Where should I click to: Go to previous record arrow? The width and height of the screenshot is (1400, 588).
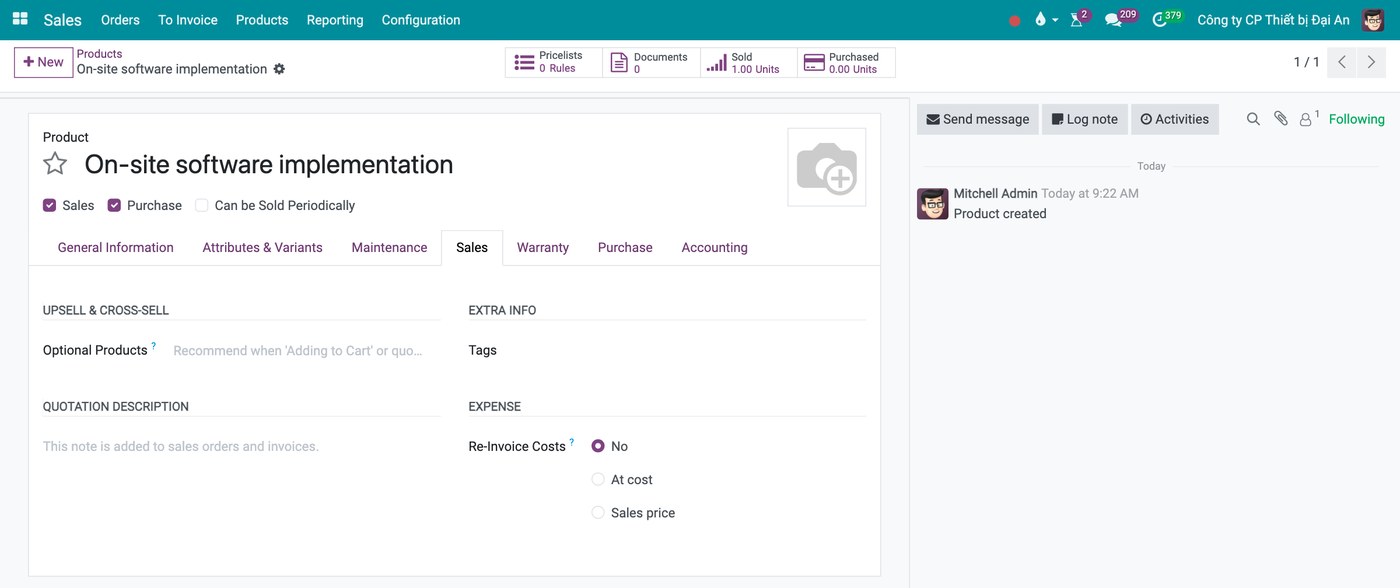1342,62
